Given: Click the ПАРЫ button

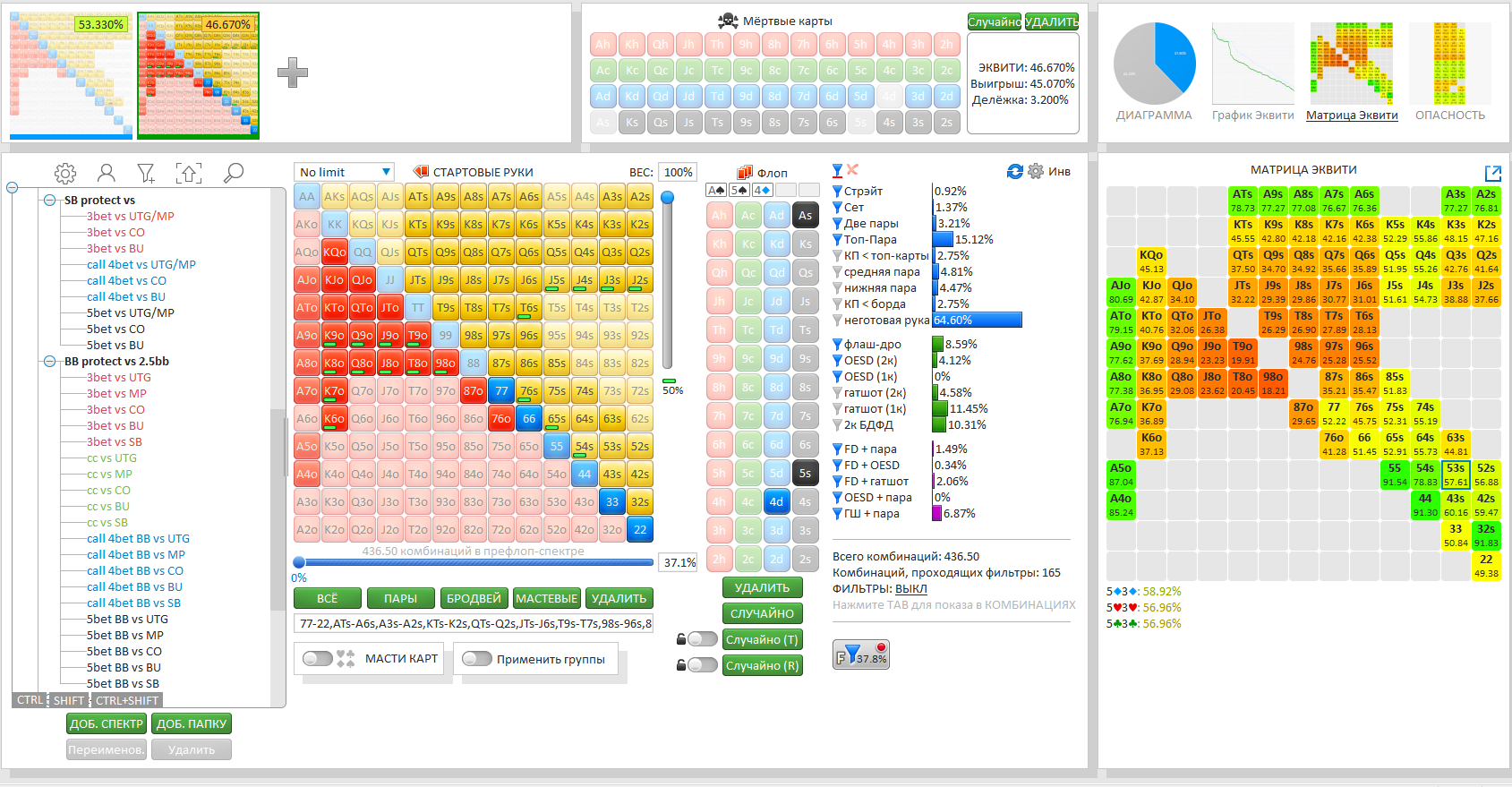Looking at the screenshot, I should (x=401, y=598).
